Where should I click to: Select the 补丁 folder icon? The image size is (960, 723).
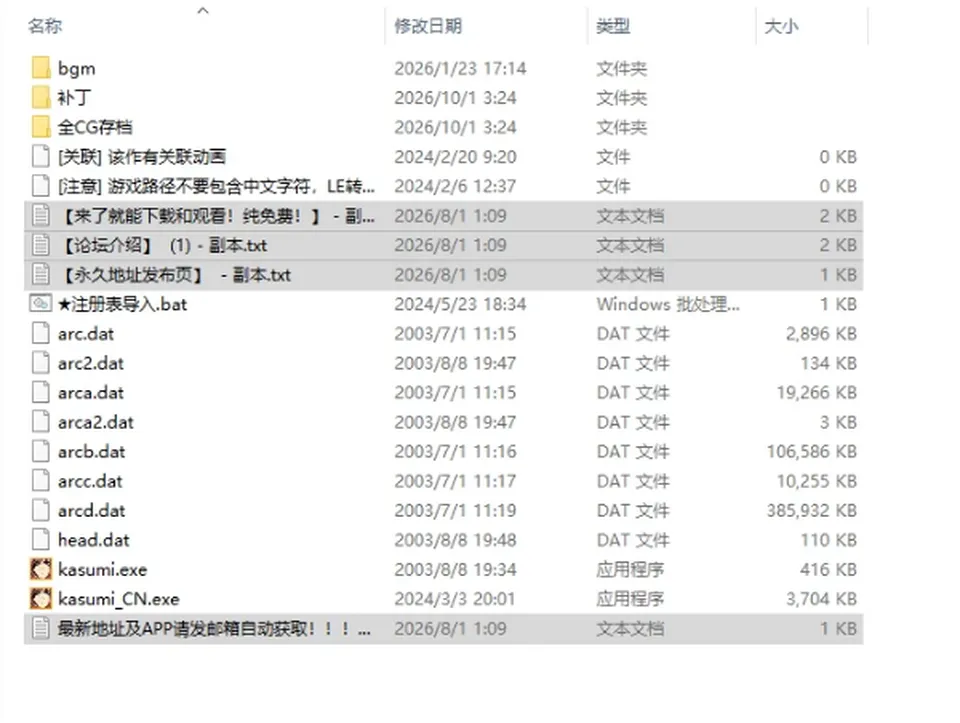pos(41,97)
